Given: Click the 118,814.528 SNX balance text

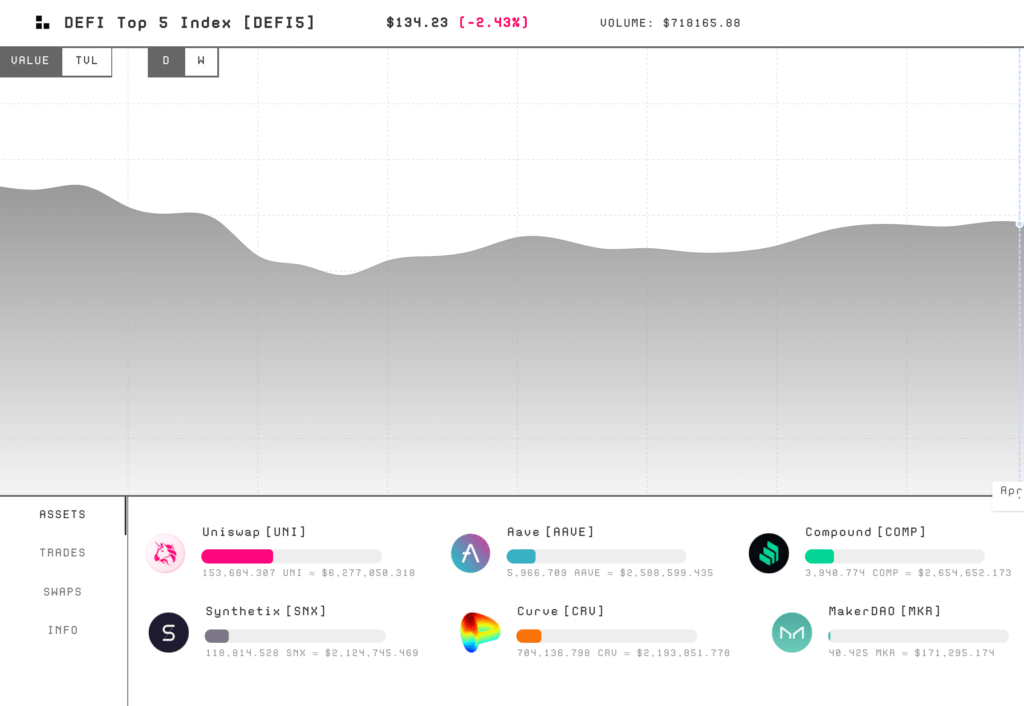Looking at the screenshot, I should coord(312,652).
